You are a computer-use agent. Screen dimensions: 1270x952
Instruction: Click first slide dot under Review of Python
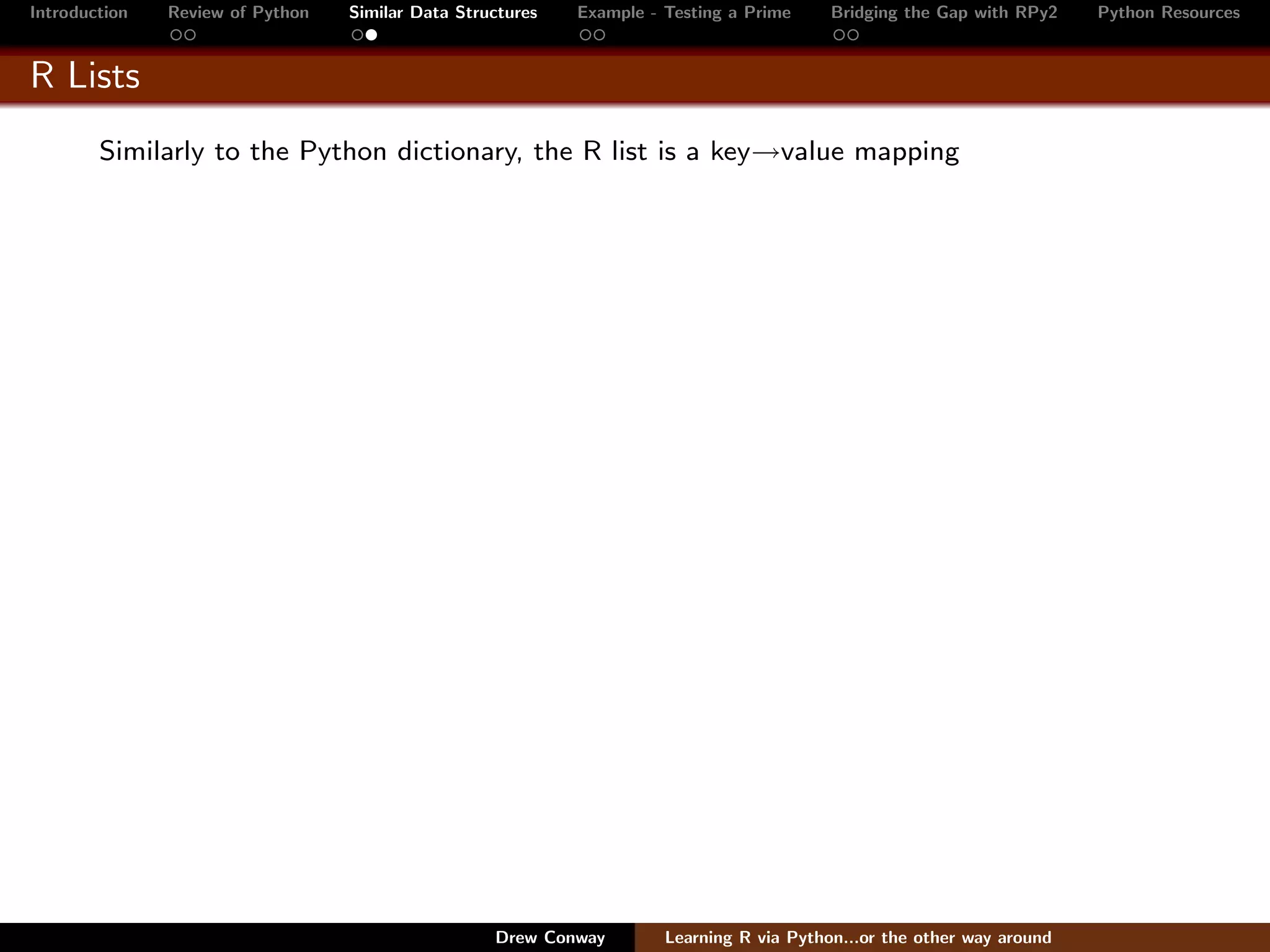176,35
